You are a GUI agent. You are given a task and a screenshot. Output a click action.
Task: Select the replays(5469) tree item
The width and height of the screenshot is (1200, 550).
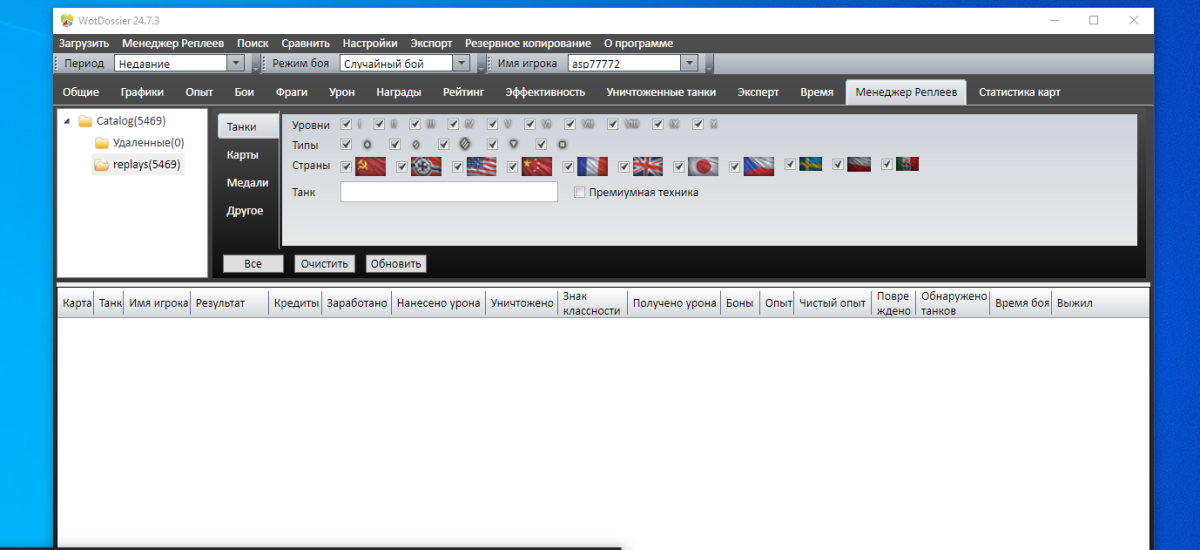[137, 165]
